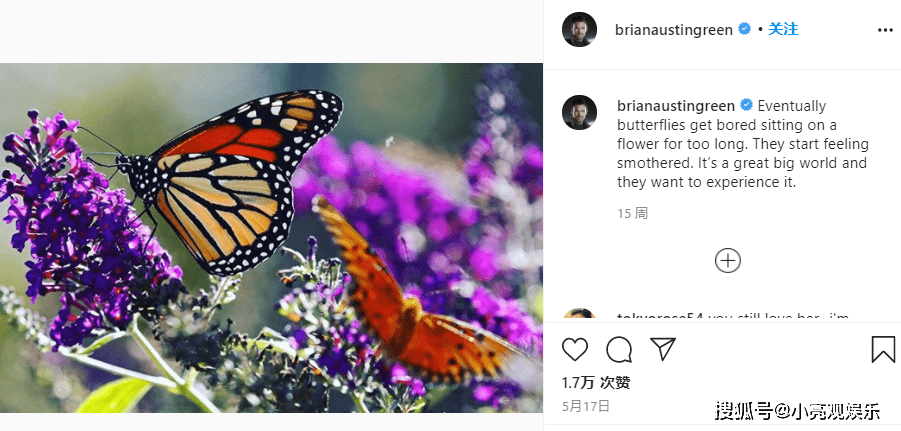Click the brianaustingreen username in the caption

676,106
